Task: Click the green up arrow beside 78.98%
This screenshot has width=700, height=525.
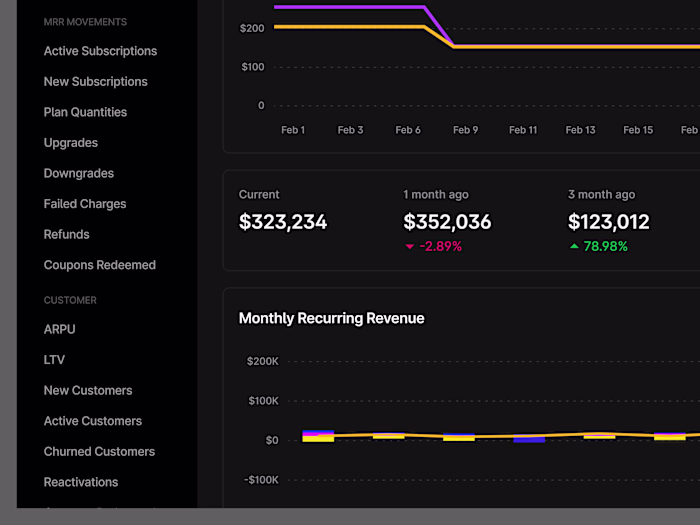Action: (574, 246)
